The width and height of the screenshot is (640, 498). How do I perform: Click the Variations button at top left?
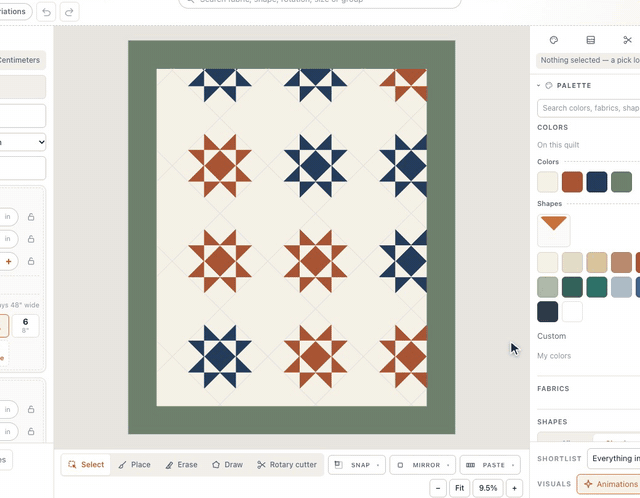click(14, 11)
